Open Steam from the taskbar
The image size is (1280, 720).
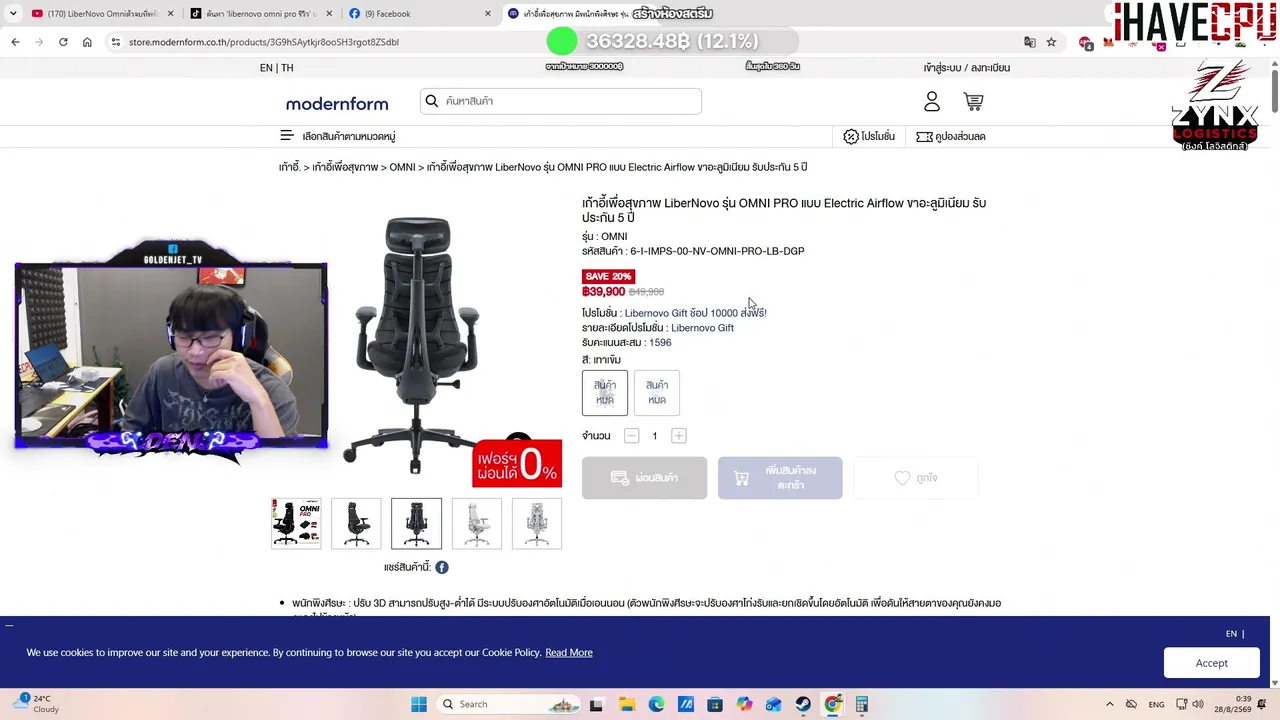pos(803,704)
